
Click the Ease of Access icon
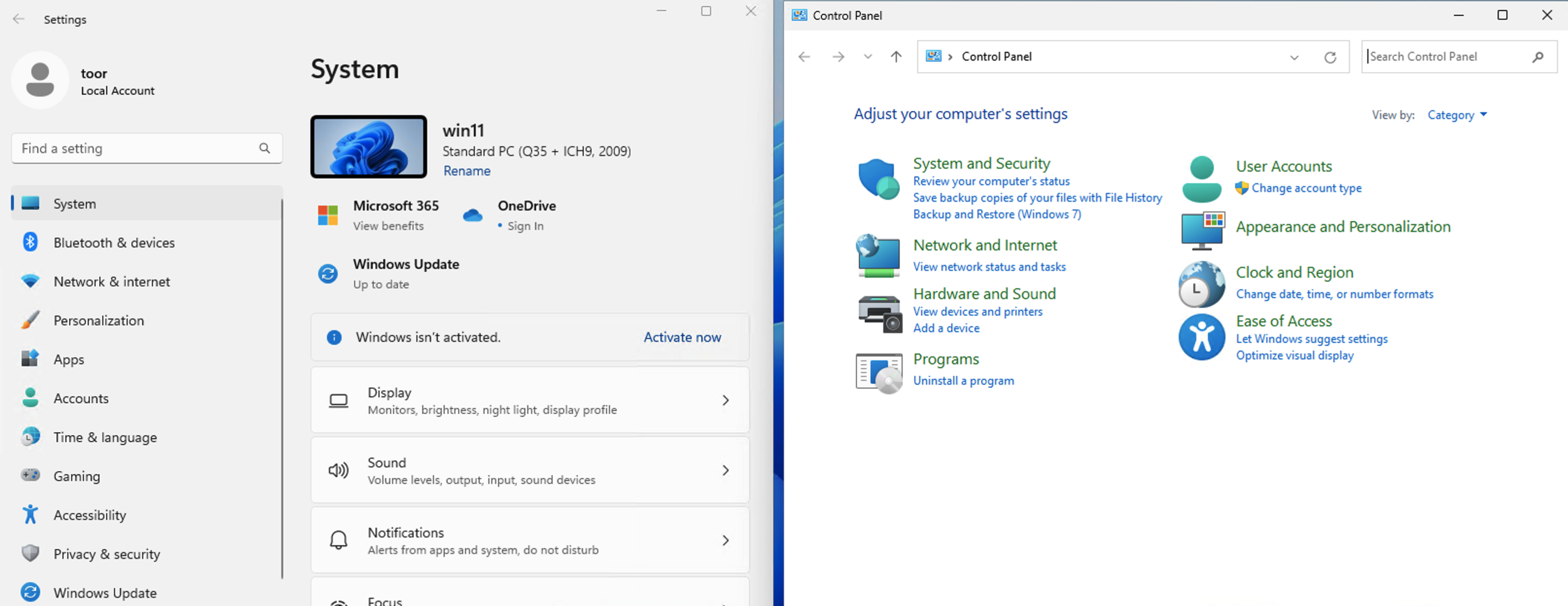coord(1201,337)
